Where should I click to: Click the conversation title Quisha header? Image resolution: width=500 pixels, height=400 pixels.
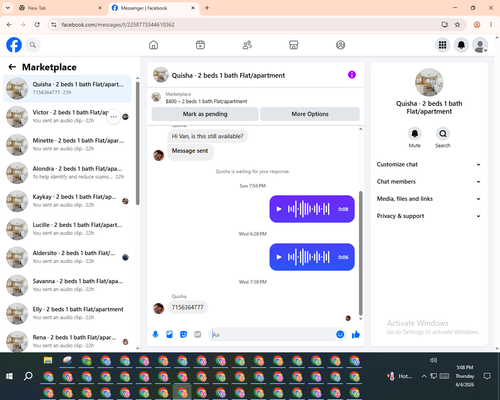228,75
